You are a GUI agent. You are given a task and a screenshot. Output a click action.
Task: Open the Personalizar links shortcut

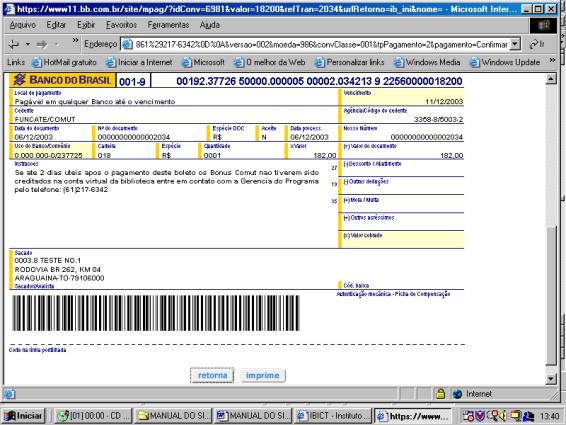pyautogui.click(x=349, y=62)
